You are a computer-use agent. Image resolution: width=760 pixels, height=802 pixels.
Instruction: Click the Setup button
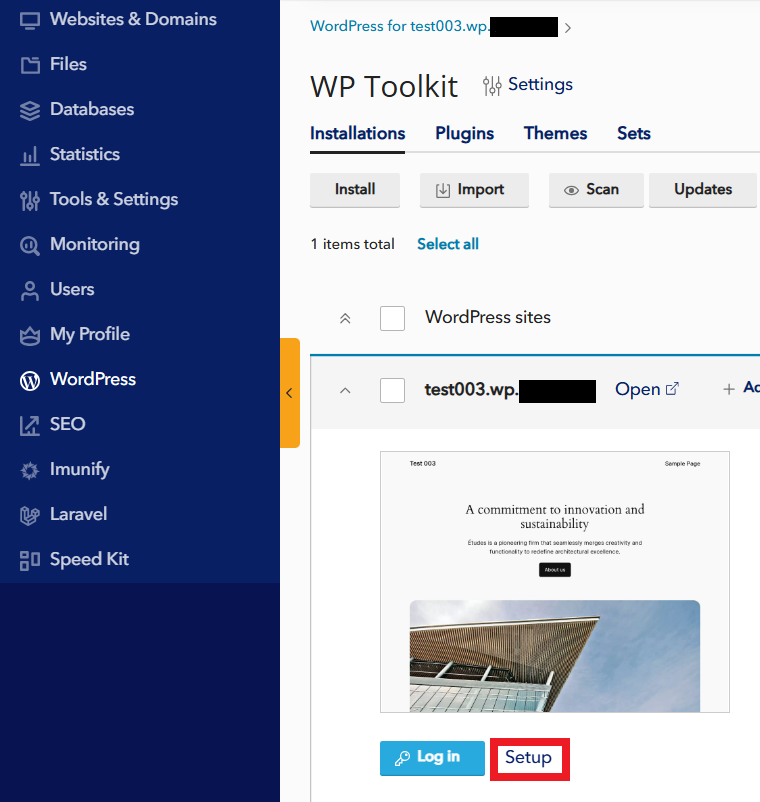click(x=529, y=758)
